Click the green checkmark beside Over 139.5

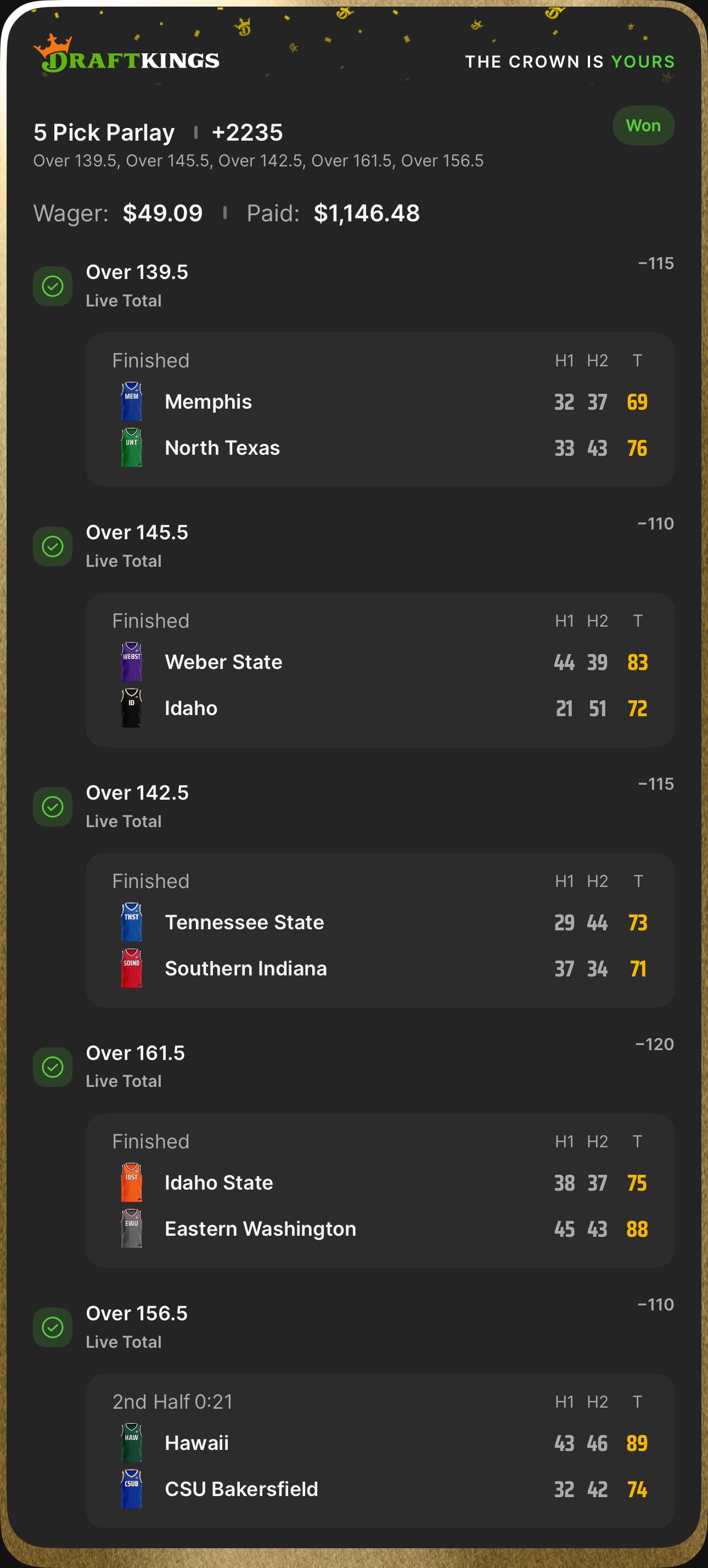coord(53,286)
